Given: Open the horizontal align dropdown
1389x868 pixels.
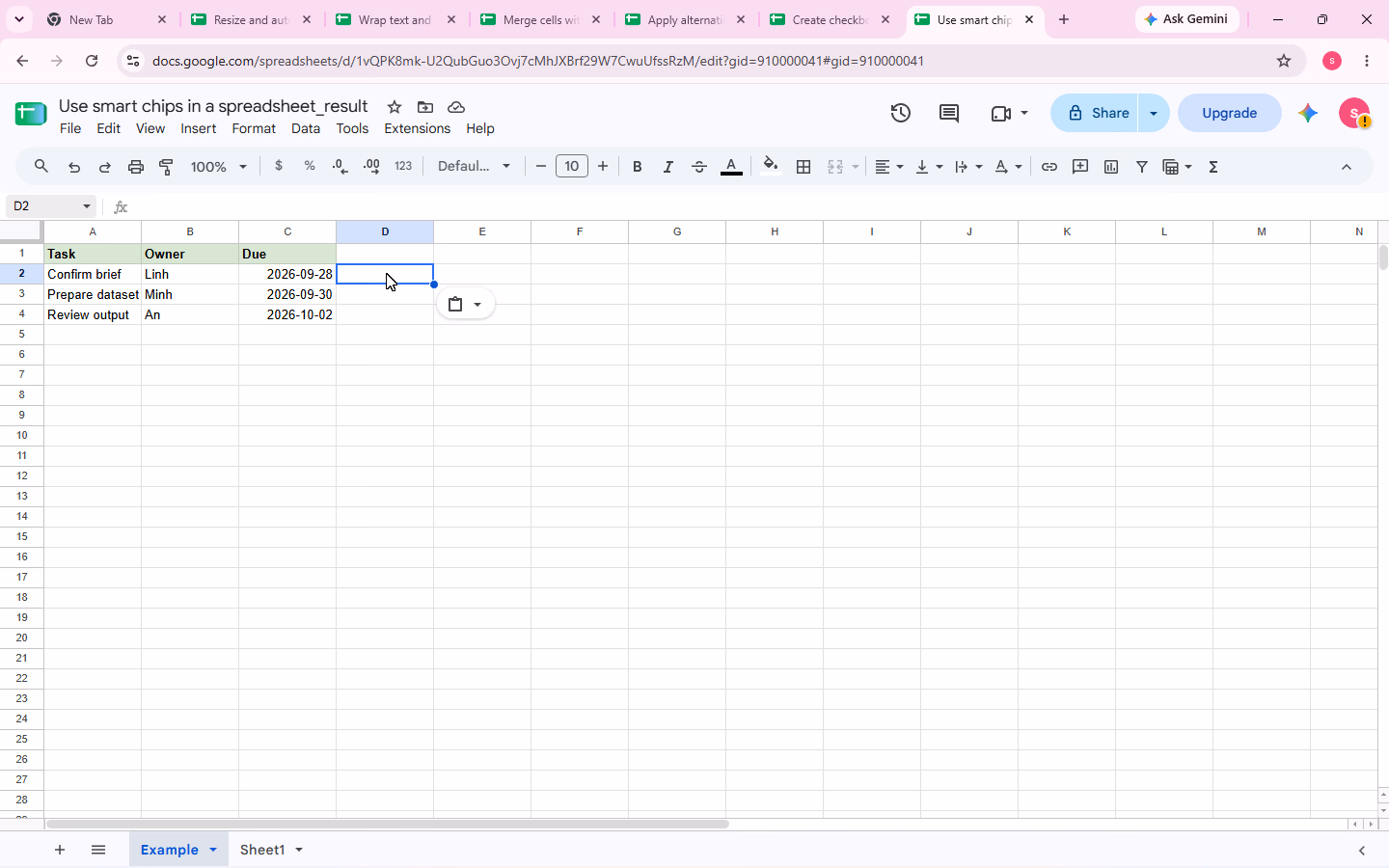Looking at the screenshot, I should point(889,167).
